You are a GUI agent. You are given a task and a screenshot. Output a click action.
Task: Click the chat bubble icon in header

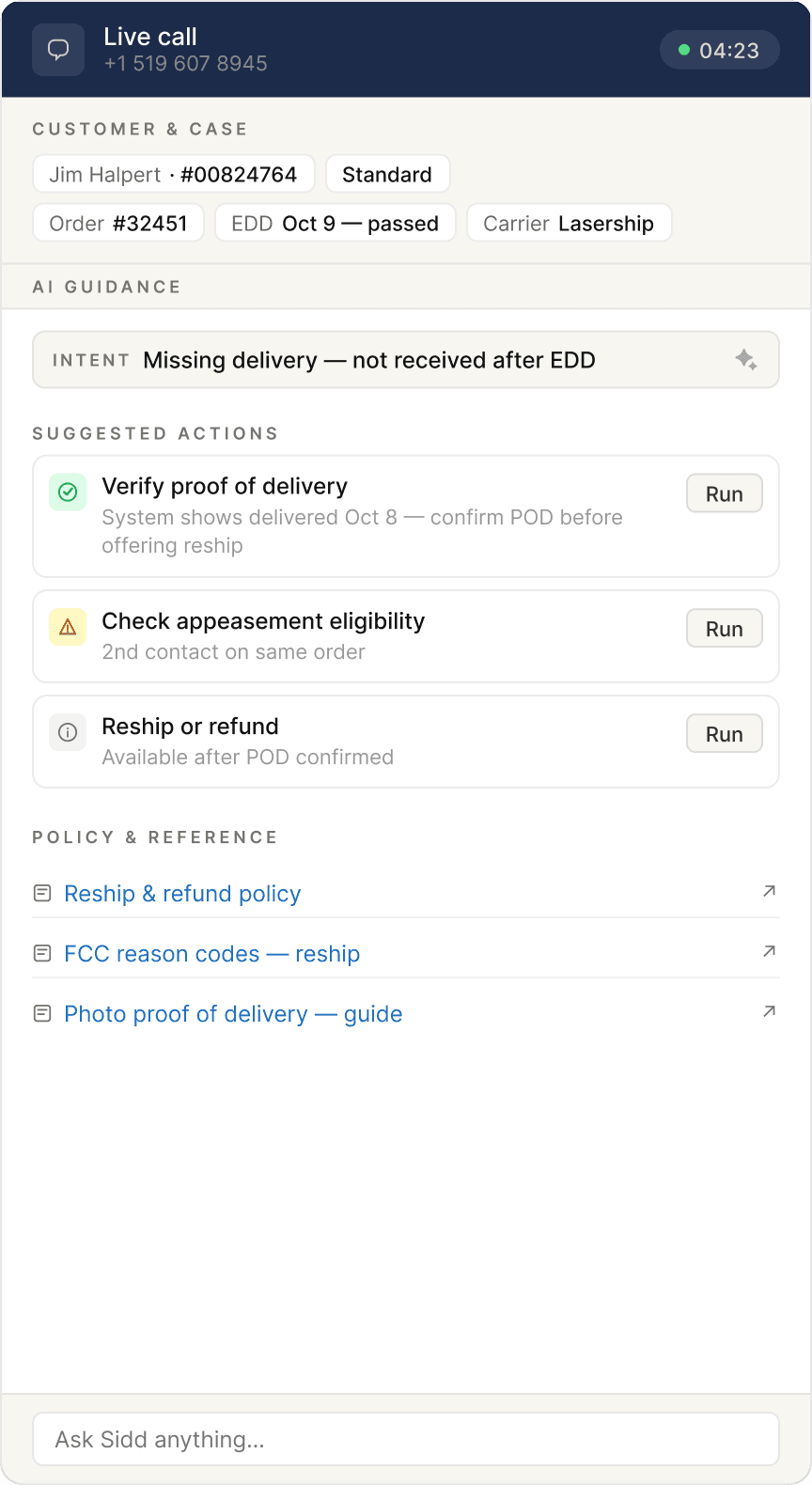point(58,50)
